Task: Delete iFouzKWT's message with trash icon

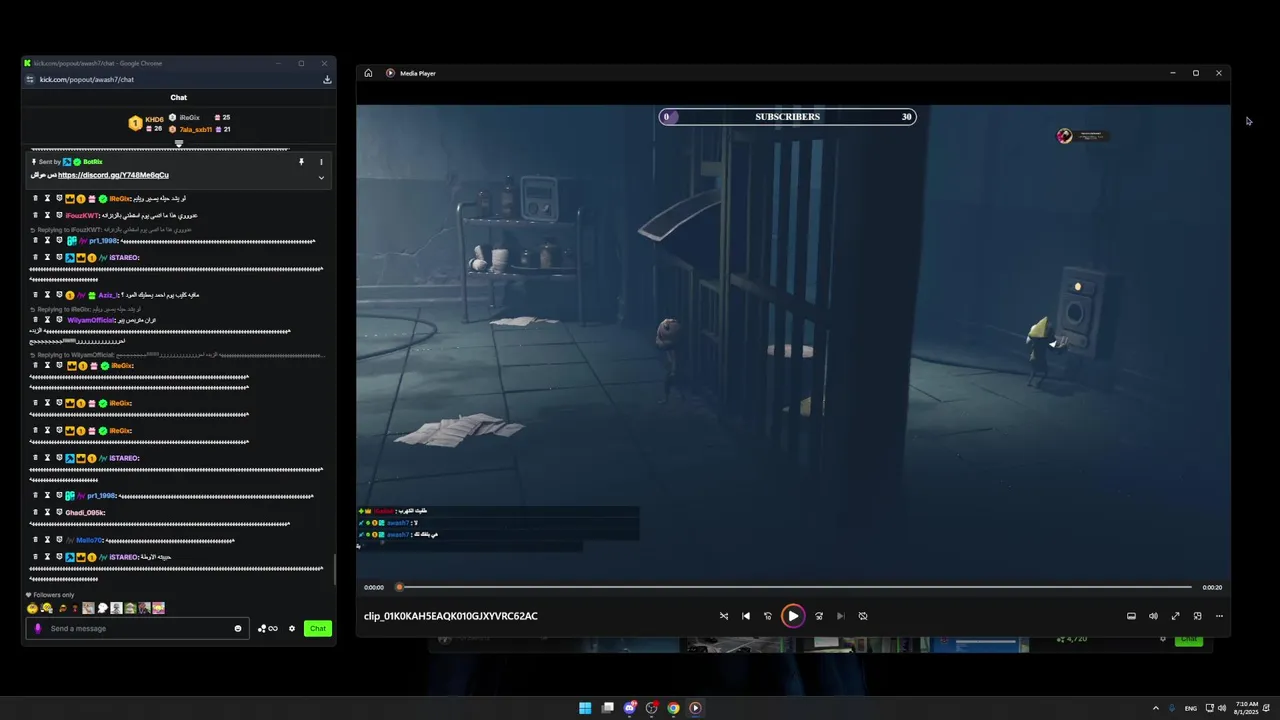Action: 35,215
